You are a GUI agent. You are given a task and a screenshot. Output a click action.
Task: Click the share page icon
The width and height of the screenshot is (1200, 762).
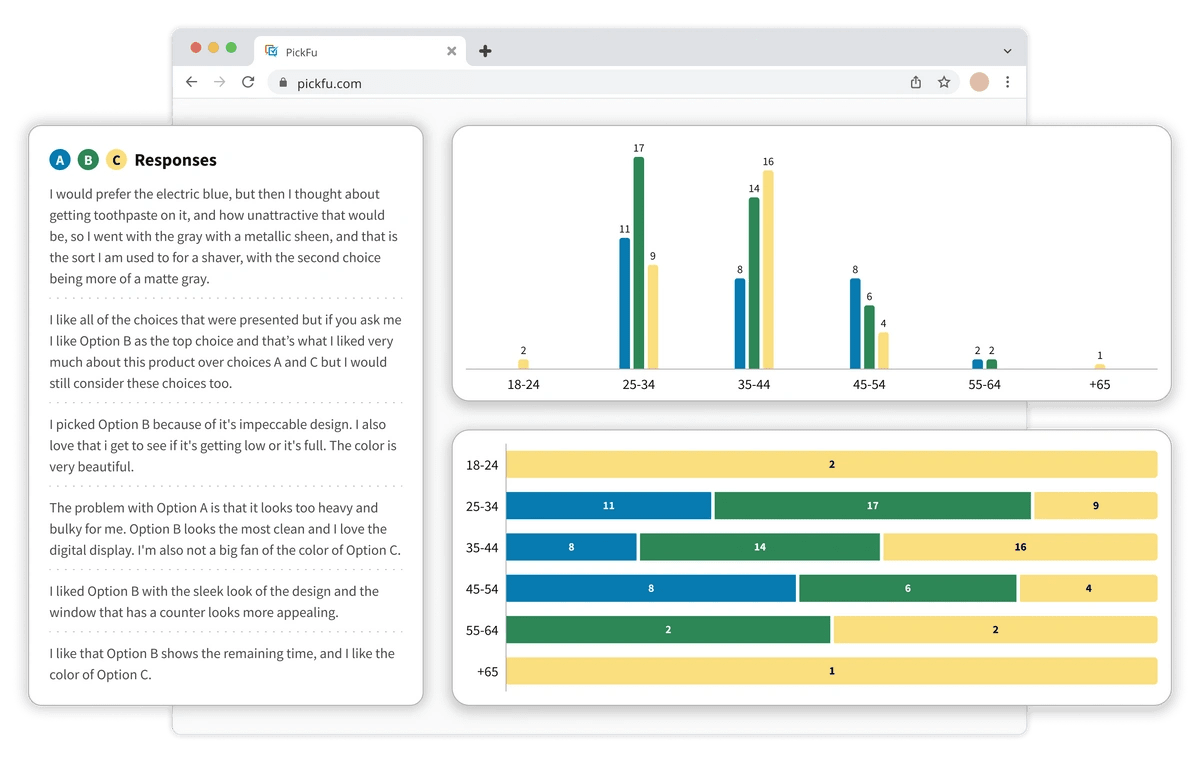coord(915,83)
